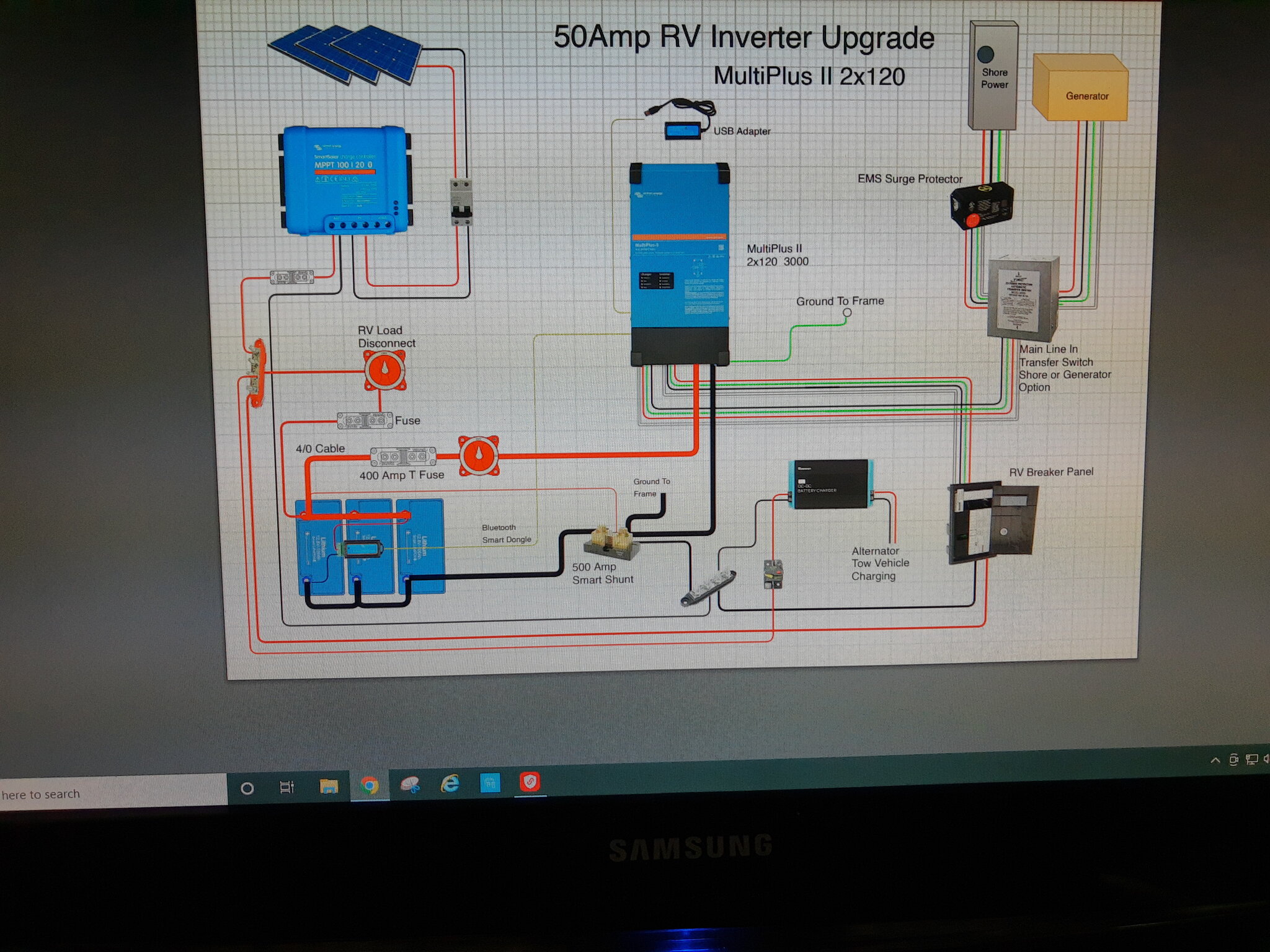Open the snipping tool taskbar icon
This screenshot has height=952, width=1270.
[x=410, y=785]
